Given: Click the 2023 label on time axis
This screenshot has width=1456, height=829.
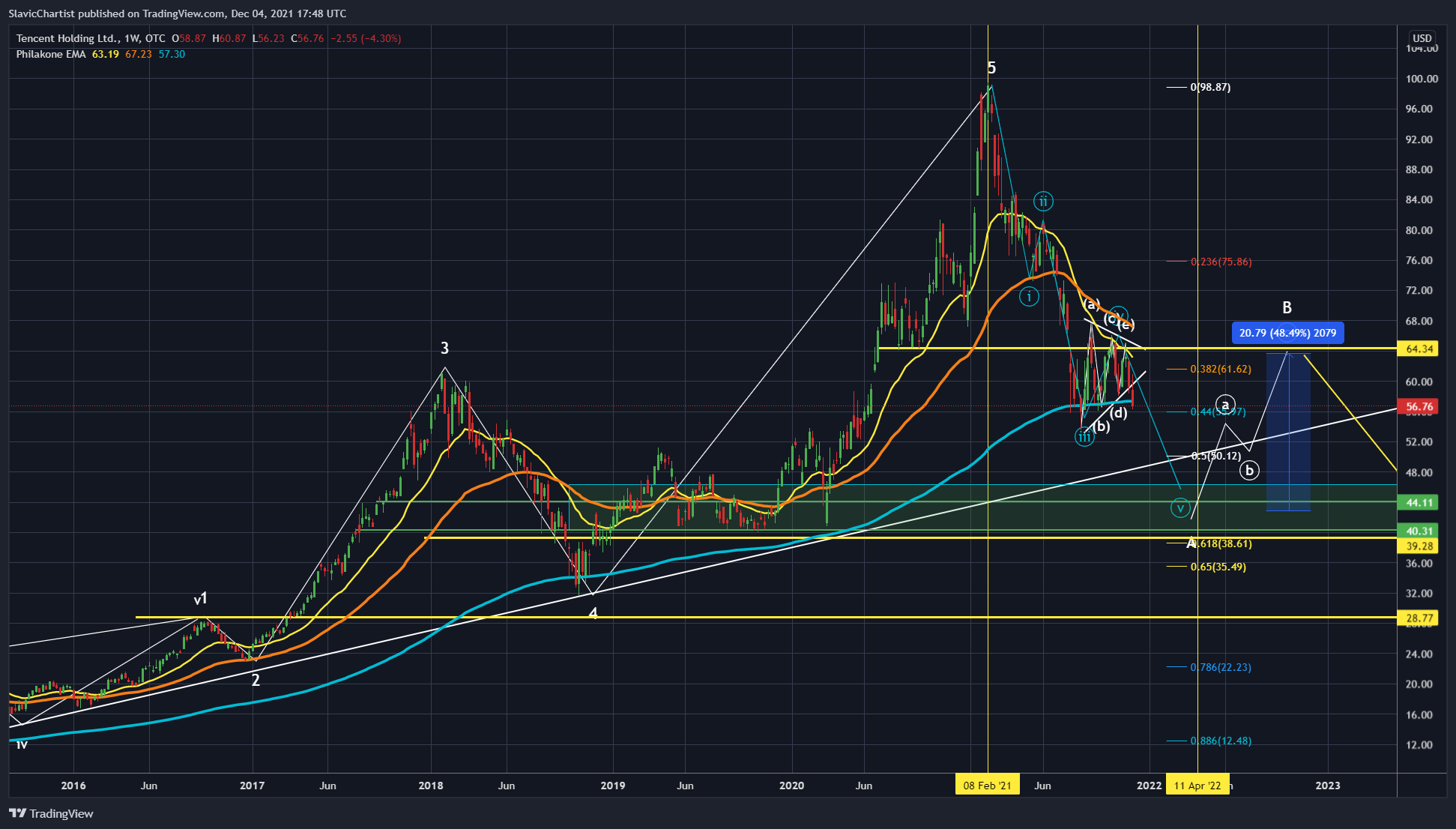Looking at the screenshot, I should click(1328, 786).
